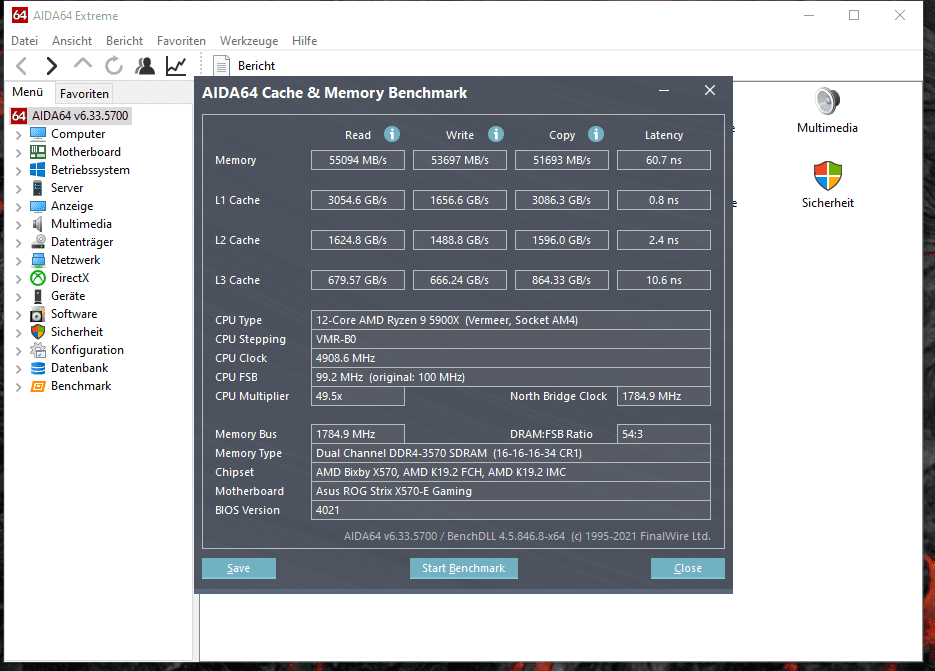Viewport: 935px width, 671px height.
Task: Click the Close button in the benchmark dialog
Action: pyautogui.click(x=688, y=568)
